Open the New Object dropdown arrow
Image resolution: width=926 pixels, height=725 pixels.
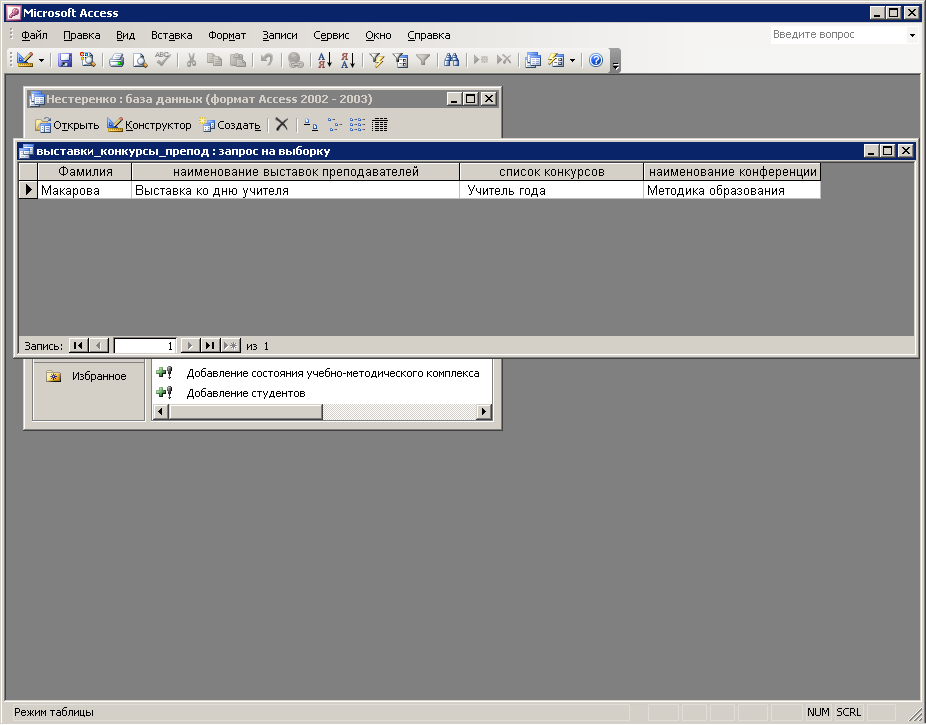tap(572, 60)
